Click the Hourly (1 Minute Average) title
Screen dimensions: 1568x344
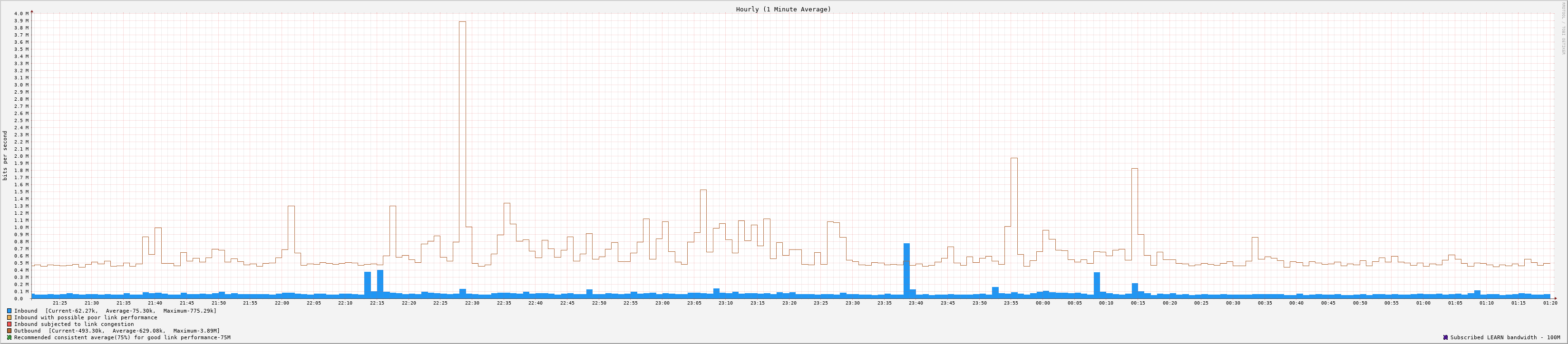click(x=783, y=9)
